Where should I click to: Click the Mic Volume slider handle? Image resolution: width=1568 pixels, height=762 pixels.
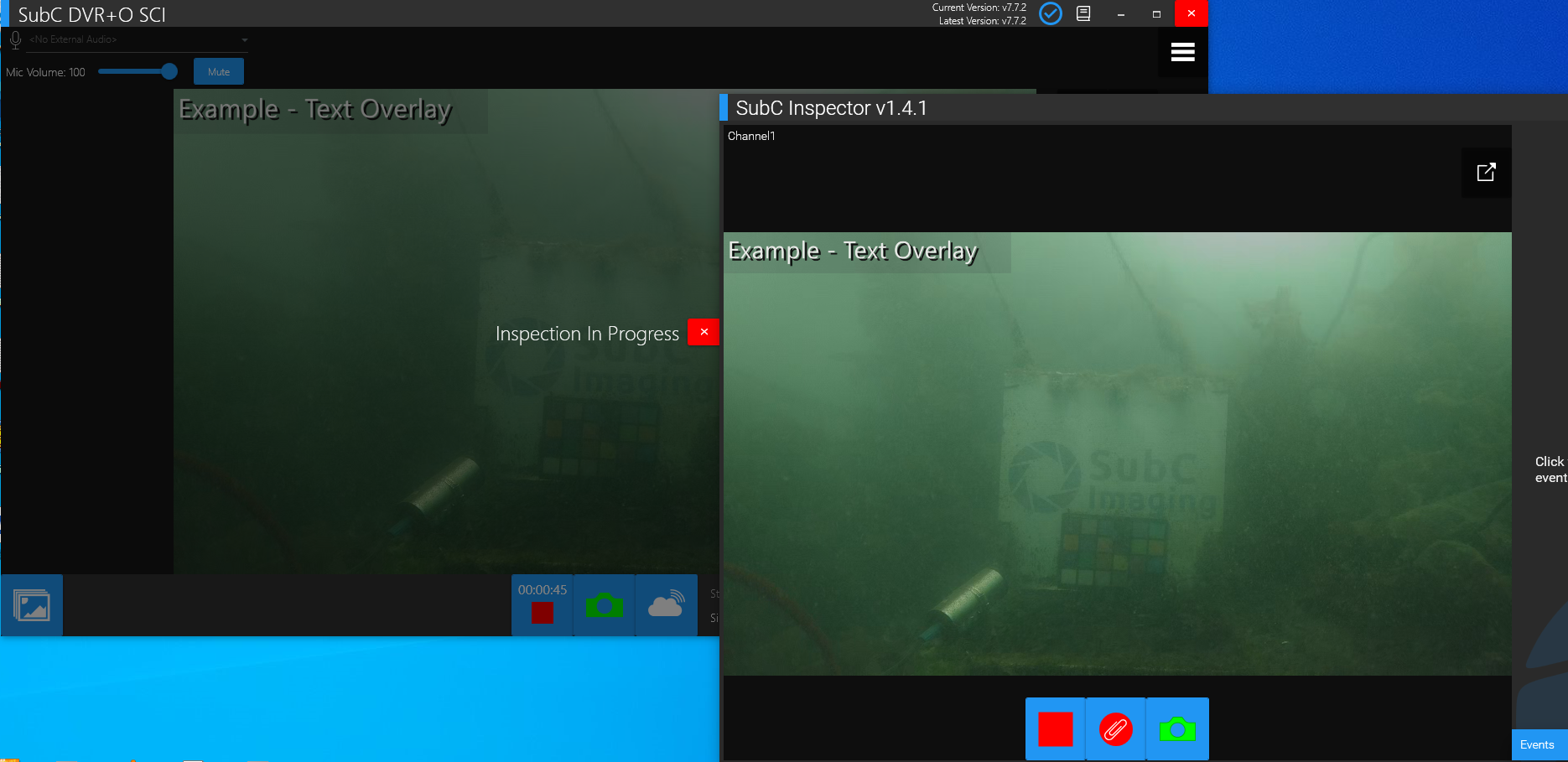pyautogui.click(x=169, y=72)
